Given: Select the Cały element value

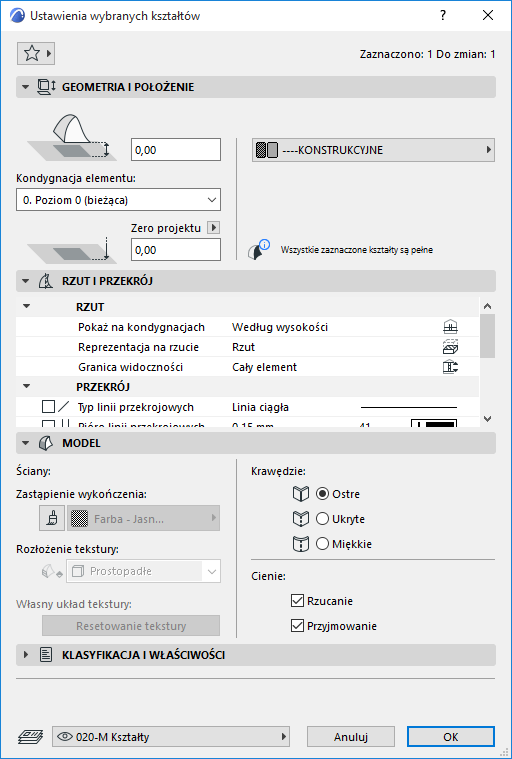Looking at the screenshot, I should (x=264, y=367).
